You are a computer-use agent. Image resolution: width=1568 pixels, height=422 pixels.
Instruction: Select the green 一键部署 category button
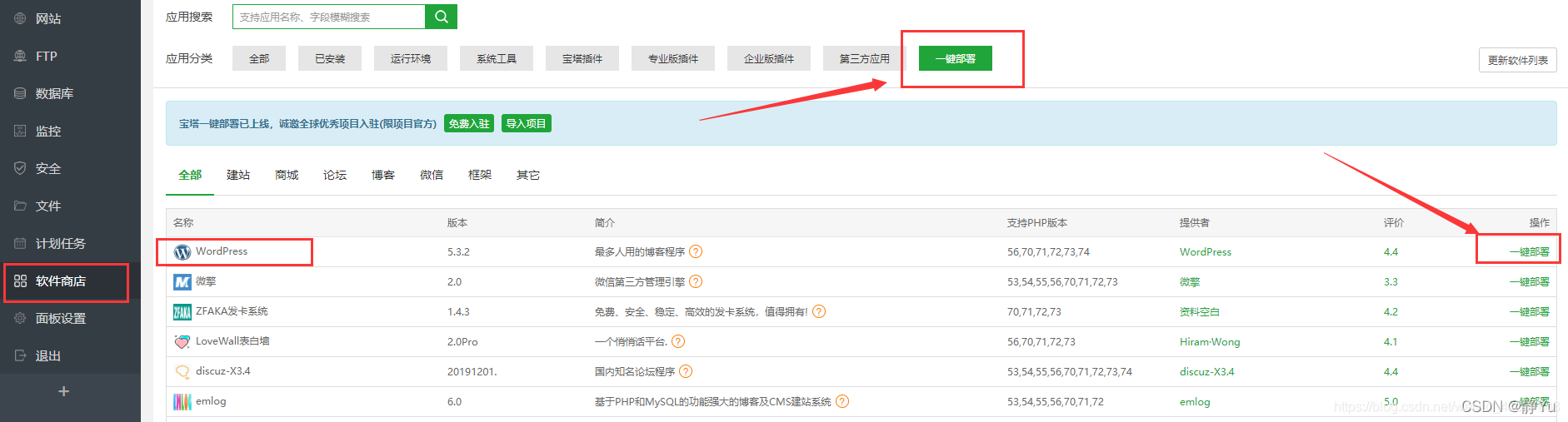[x=956, y=58]
